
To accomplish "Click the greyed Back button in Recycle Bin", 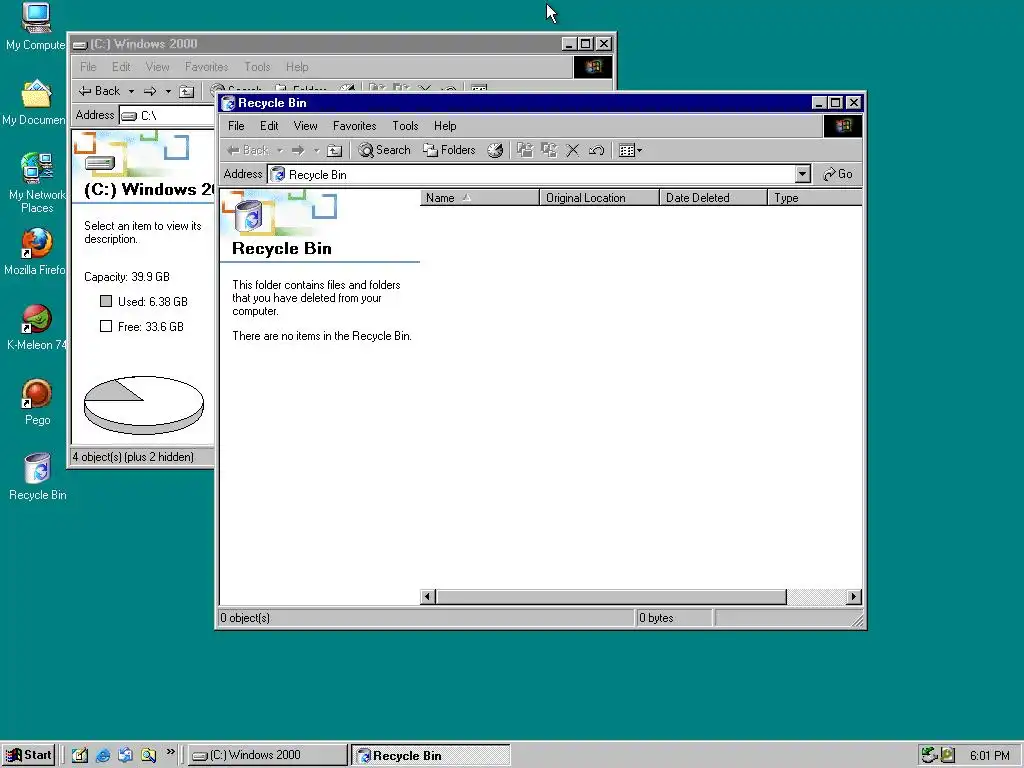I will point(248,150).
